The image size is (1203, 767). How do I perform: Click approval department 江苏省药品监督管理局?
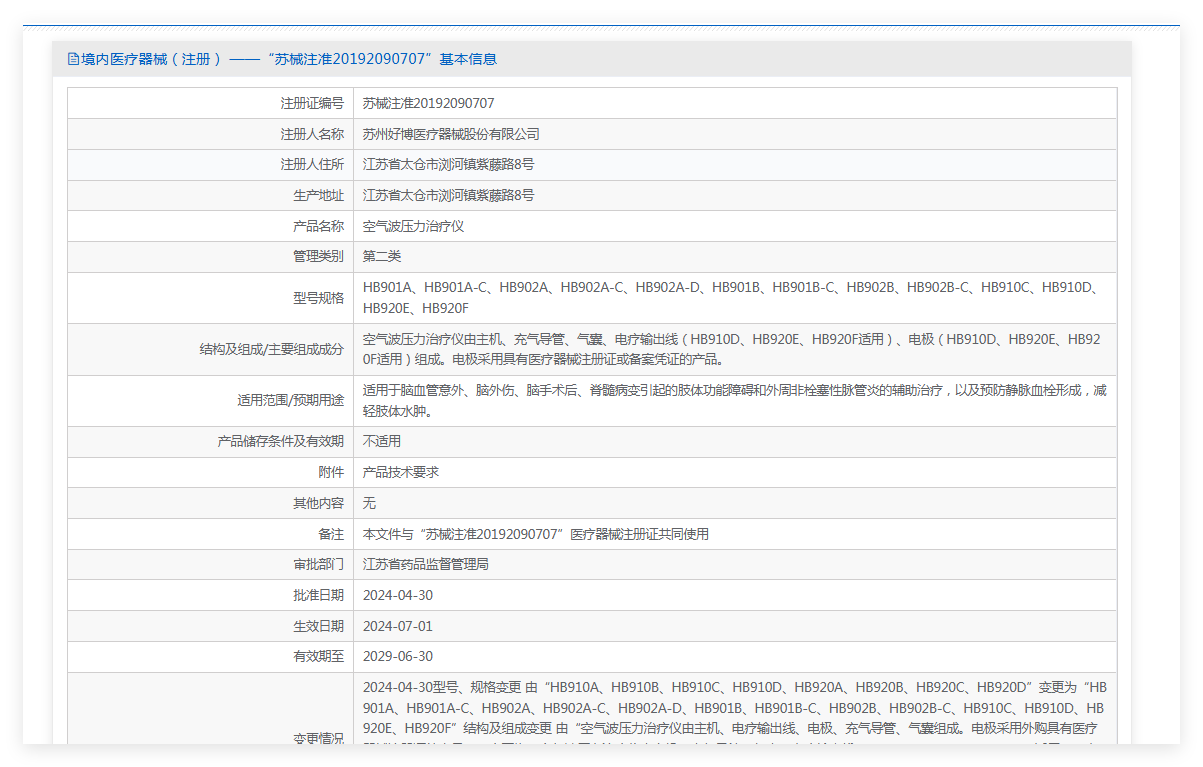[x=426, y=564]
